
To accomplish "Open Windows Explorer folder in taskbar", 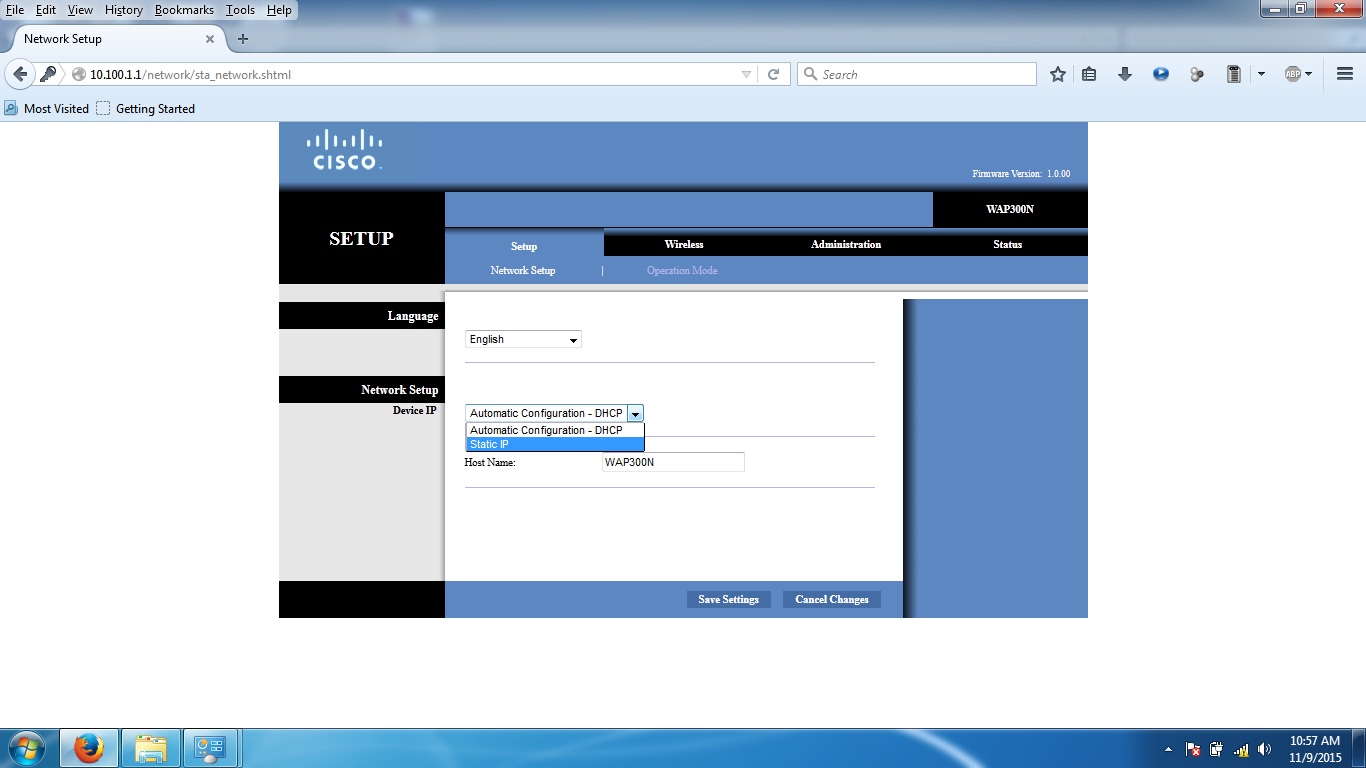I will pyautogui.click(x=151, y=748).
